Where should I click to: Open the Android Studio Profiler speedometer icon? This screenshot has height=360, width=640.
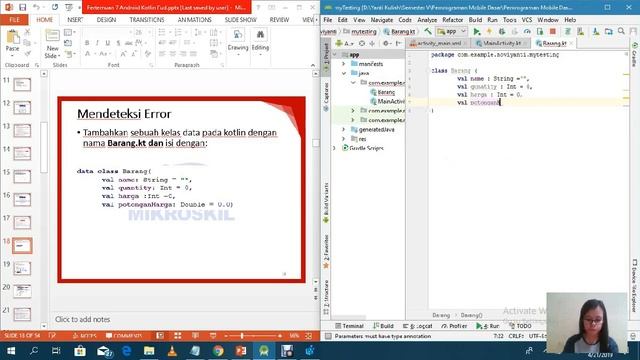[x=527, y=31]
